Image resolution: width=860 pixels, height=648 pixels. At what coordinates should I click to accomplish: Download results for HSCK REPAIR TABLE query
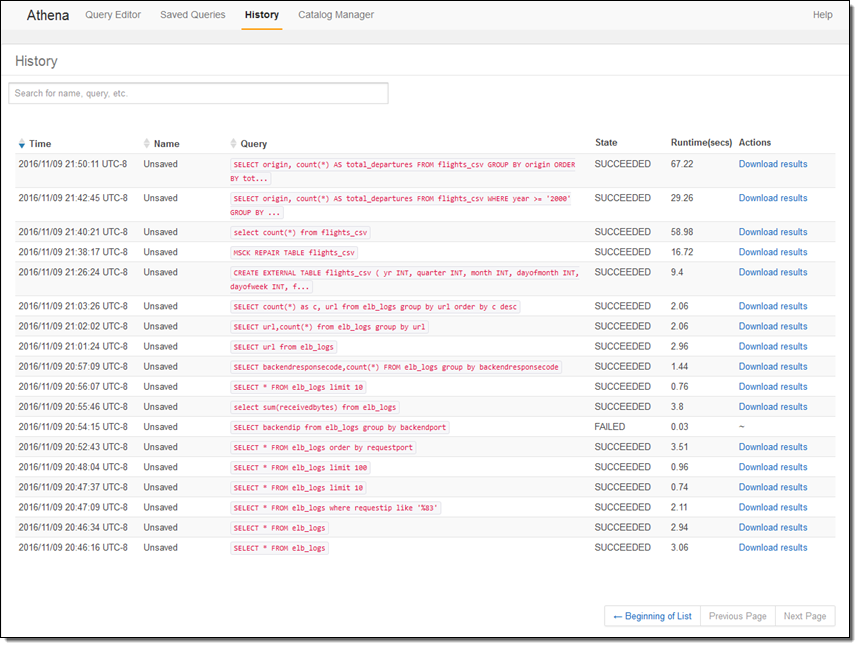pyautogui.click(x=772, y=252)
